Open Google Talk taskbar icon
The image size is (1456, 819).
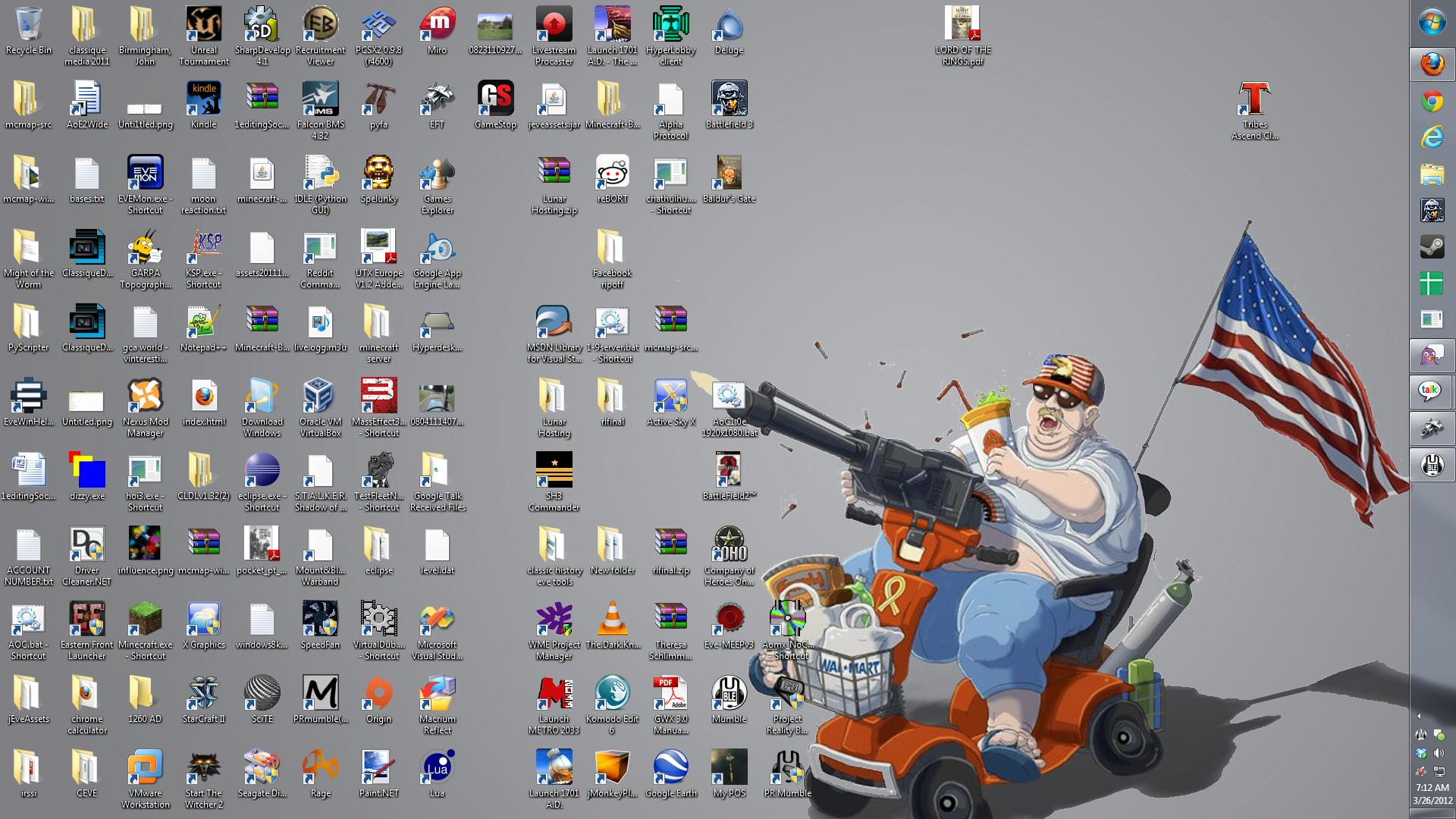[1432, 391]
